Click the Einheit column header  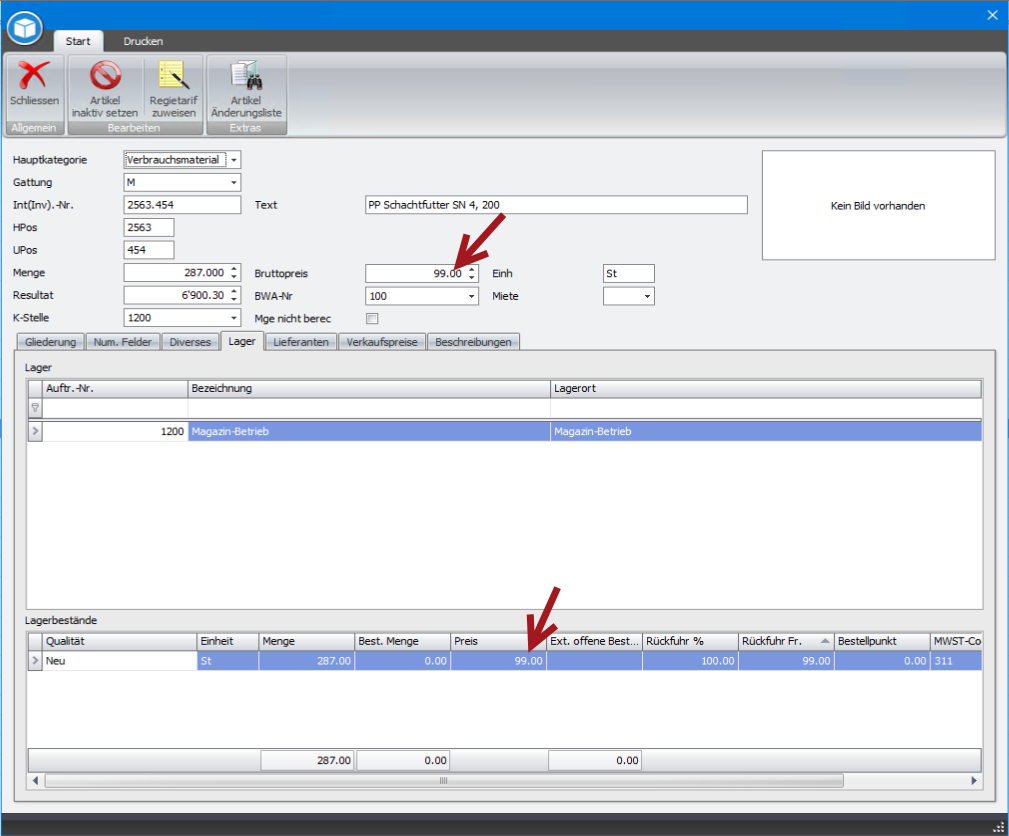(x=228, y=642)
